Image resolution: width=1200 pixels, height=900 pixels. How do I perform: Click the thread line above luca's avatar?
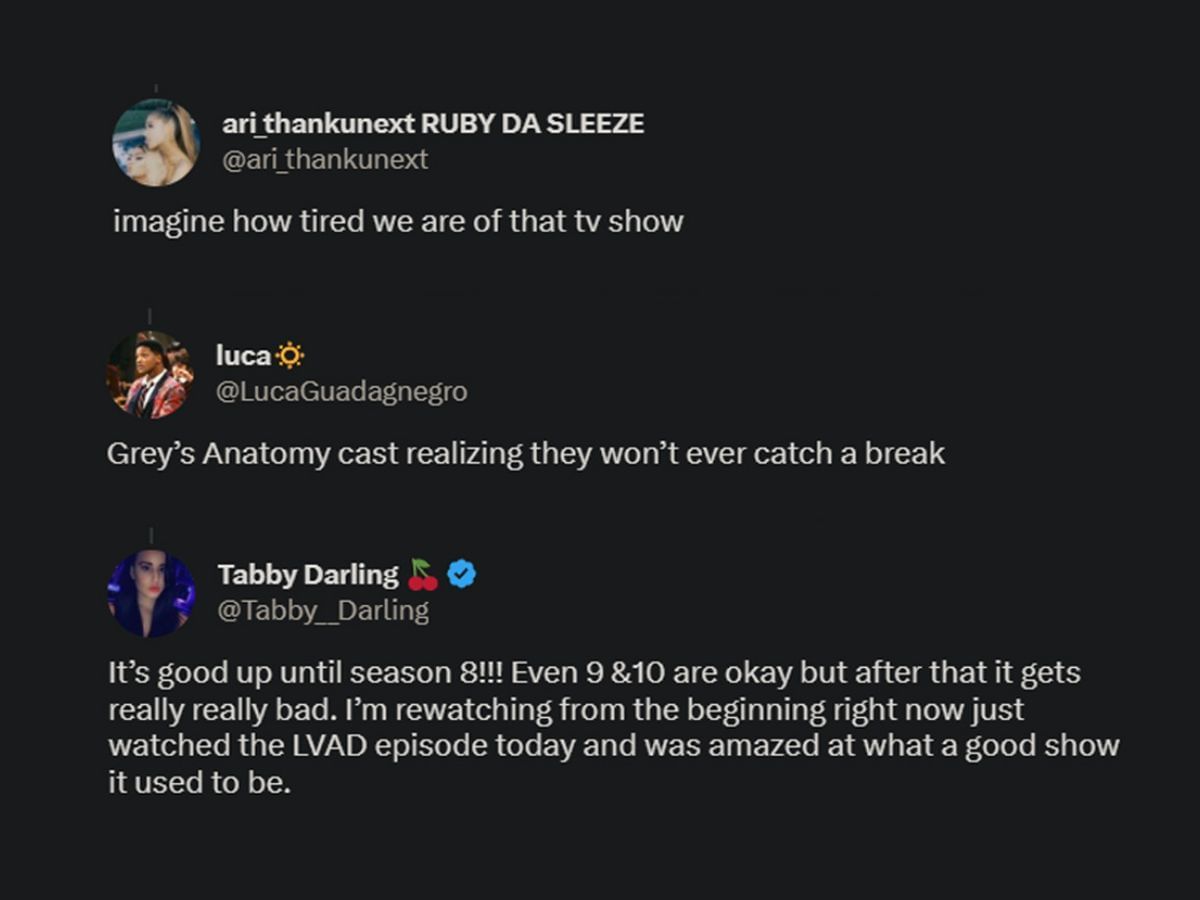[150, 318]
